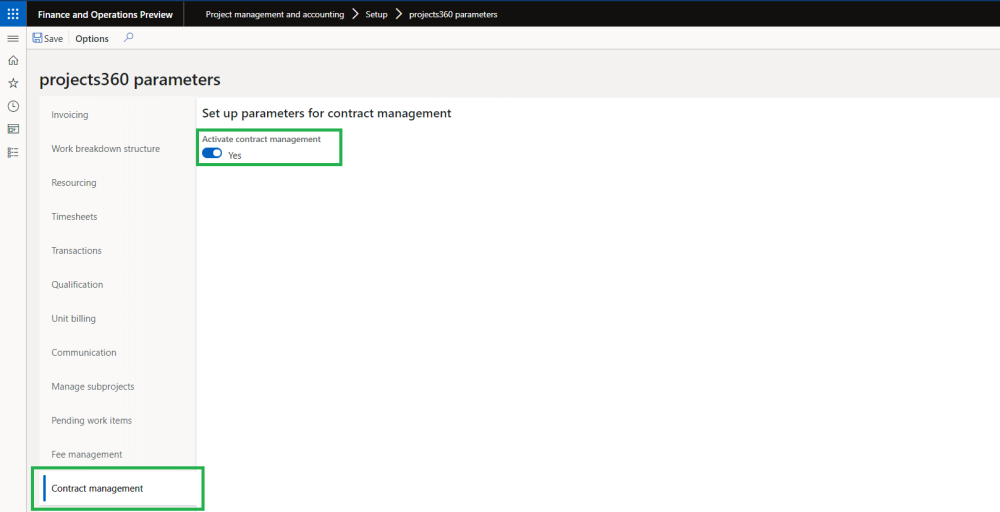
Task: Click 'Set up parameters for contract management' heading
Action: coord(327,113)
